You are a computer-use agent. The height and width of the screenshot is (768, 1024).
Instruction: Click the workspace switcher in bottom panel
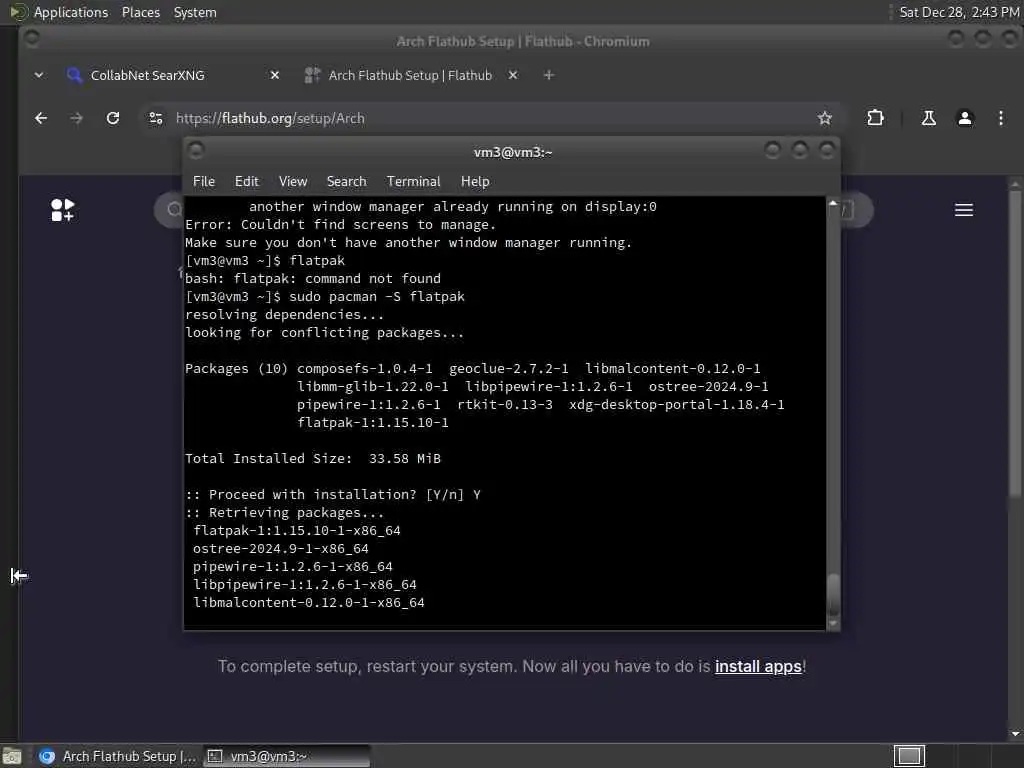click(909, 756)
